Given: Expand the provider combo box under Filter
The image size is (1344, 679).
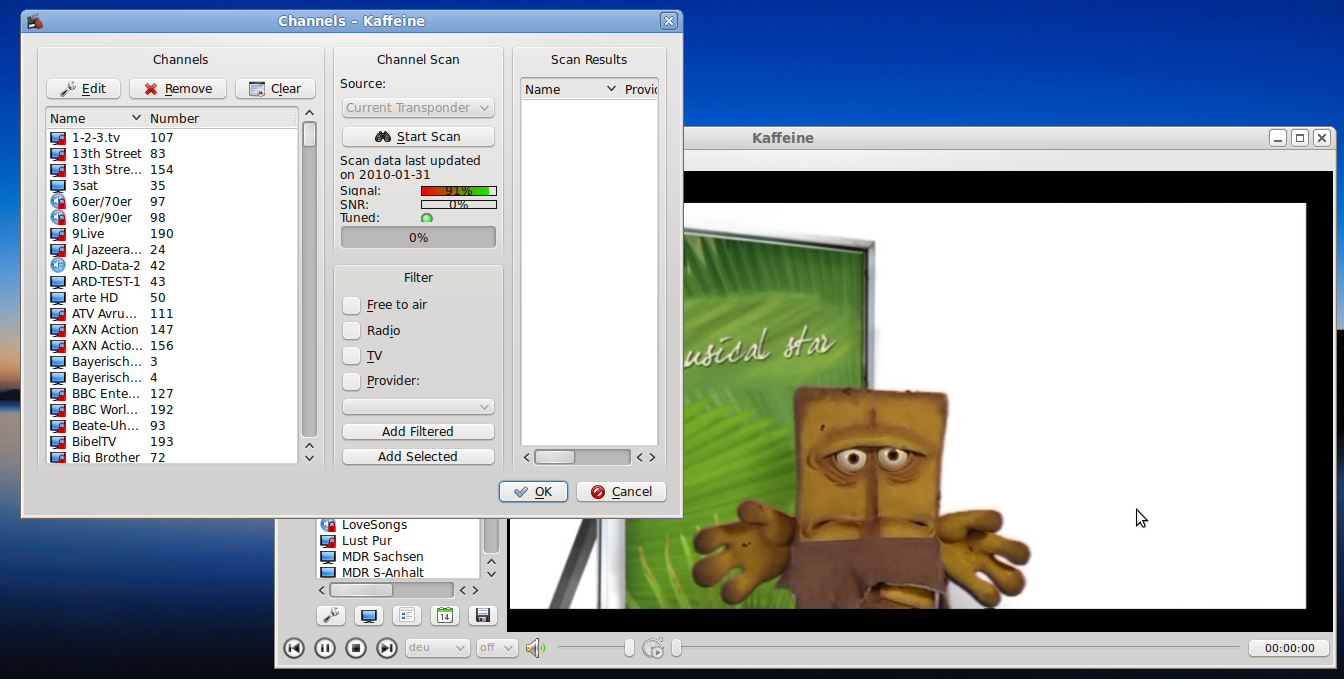Looking at the screenshot, I should 418,407.
